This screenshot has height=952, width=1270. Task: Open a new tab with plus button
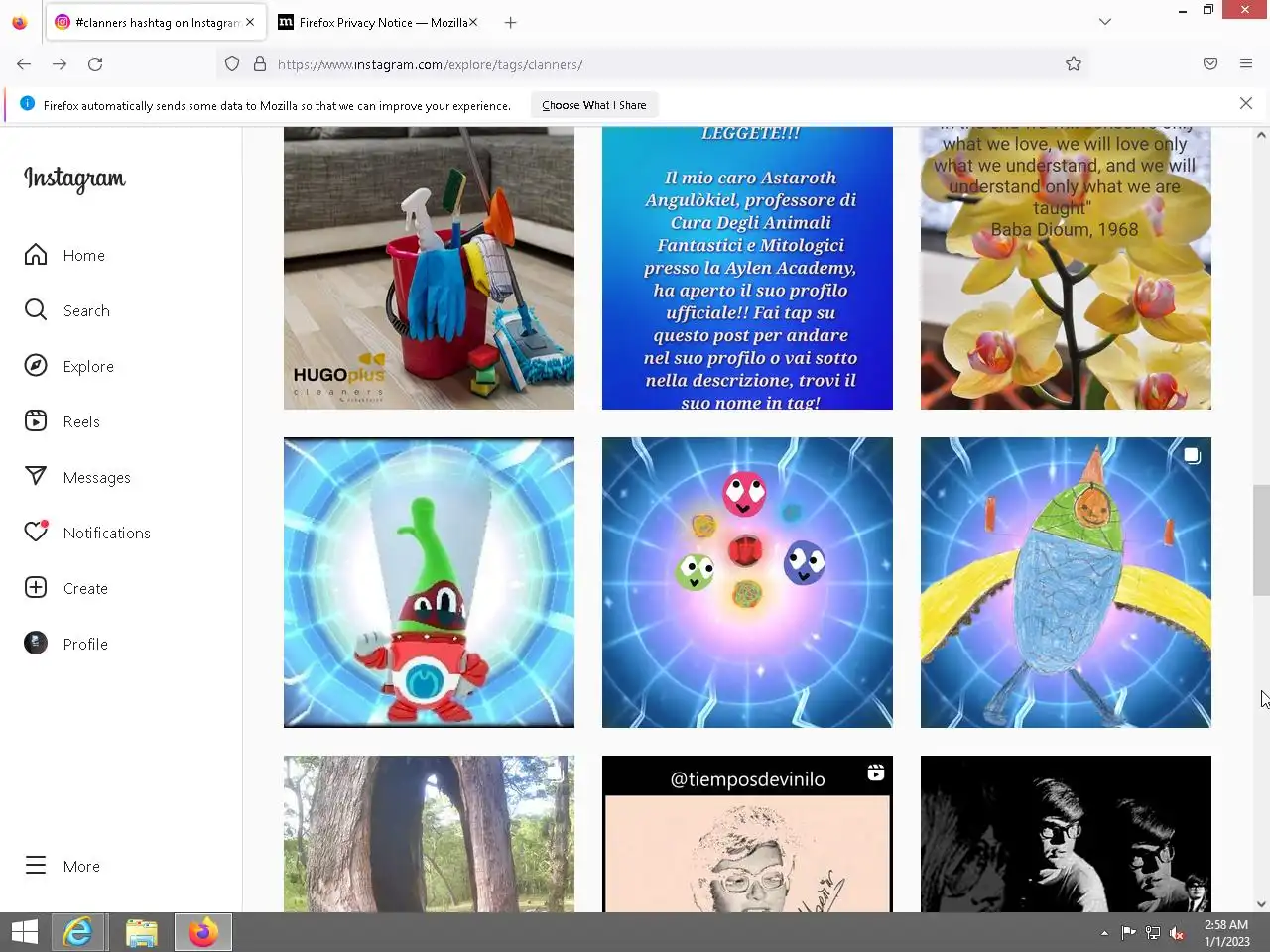[510, 22]
